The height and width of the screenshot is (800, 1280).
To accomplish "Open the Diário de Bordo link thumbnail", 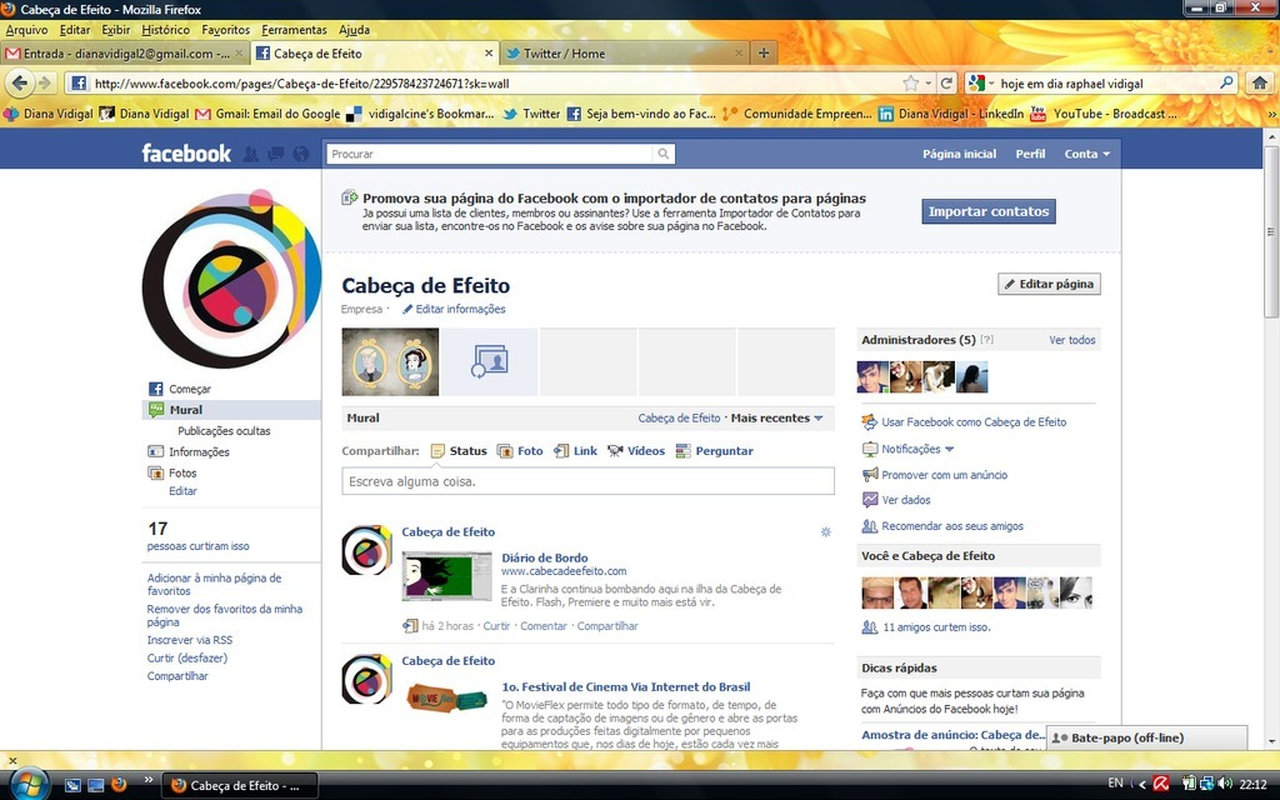I will tap(447, 575).
